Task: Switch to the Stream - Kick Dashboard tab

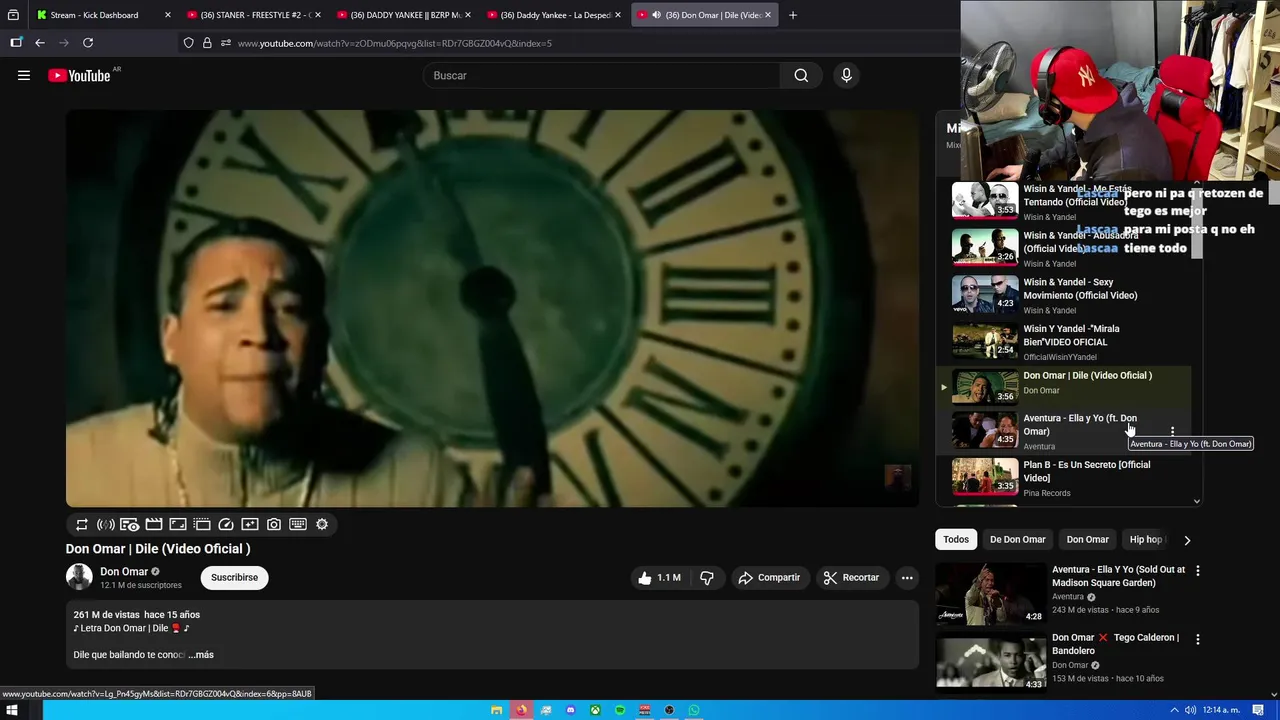Action: click(x=104, y=15)
